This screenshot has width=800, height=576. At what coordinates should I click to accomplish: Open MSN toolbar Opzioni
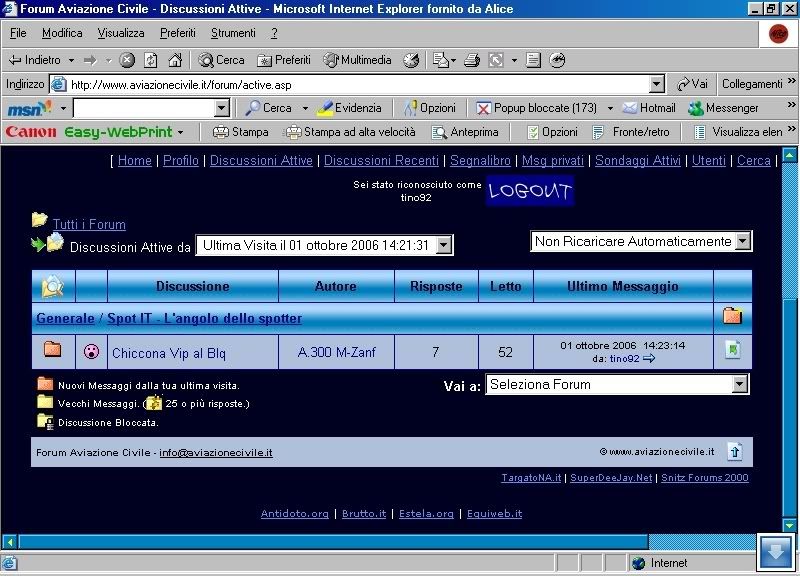tap(430, 108)
